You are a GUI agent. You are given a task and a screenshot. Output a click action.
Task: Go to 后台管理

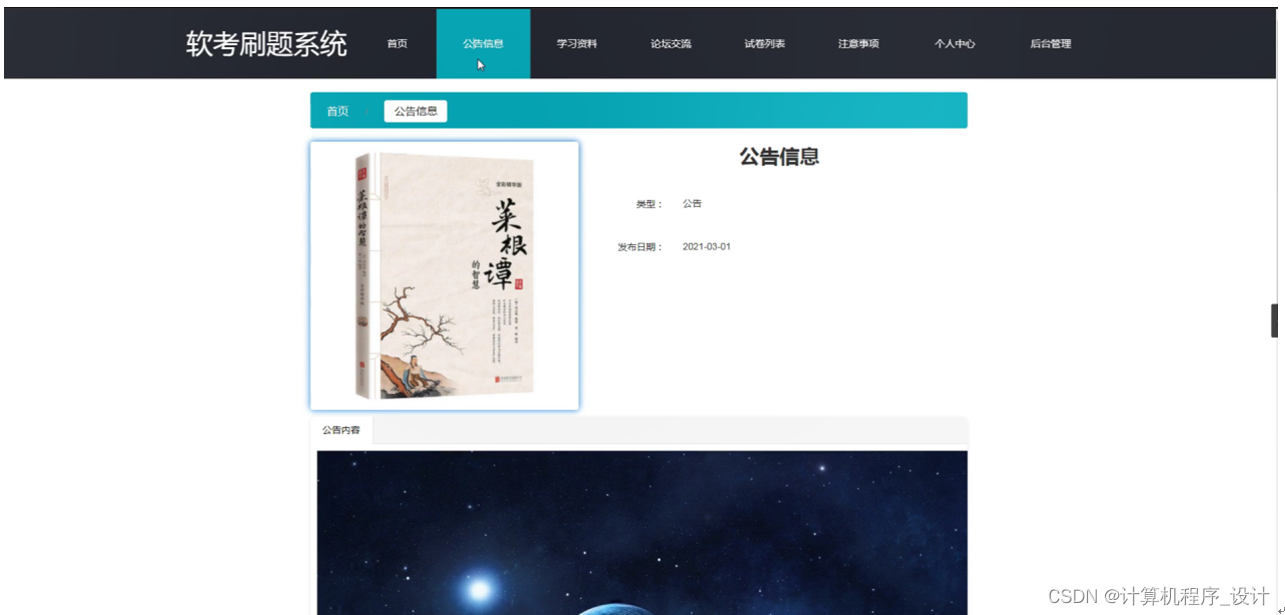[1051, 44]
